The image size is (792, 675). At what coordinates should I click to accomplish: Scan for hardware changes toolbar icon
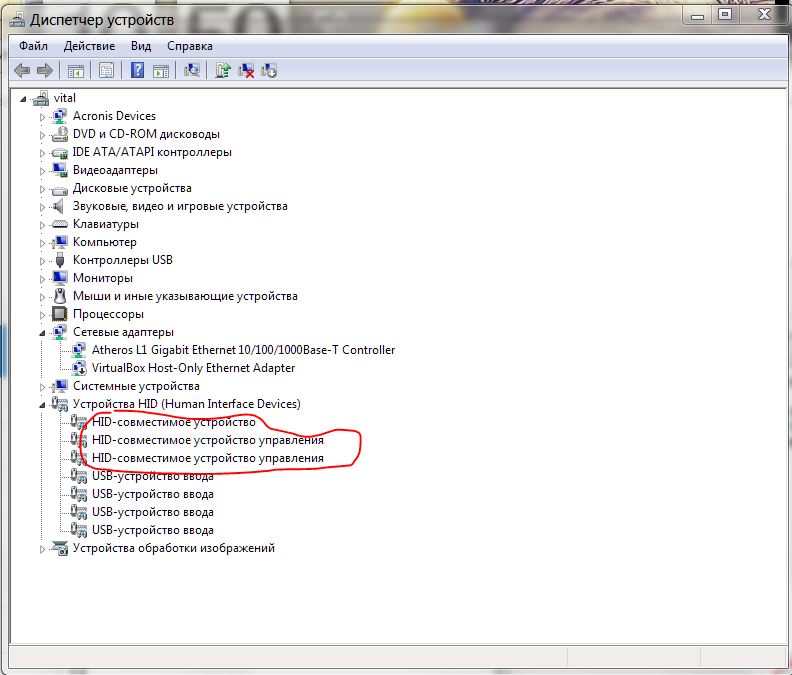[192, 70]
